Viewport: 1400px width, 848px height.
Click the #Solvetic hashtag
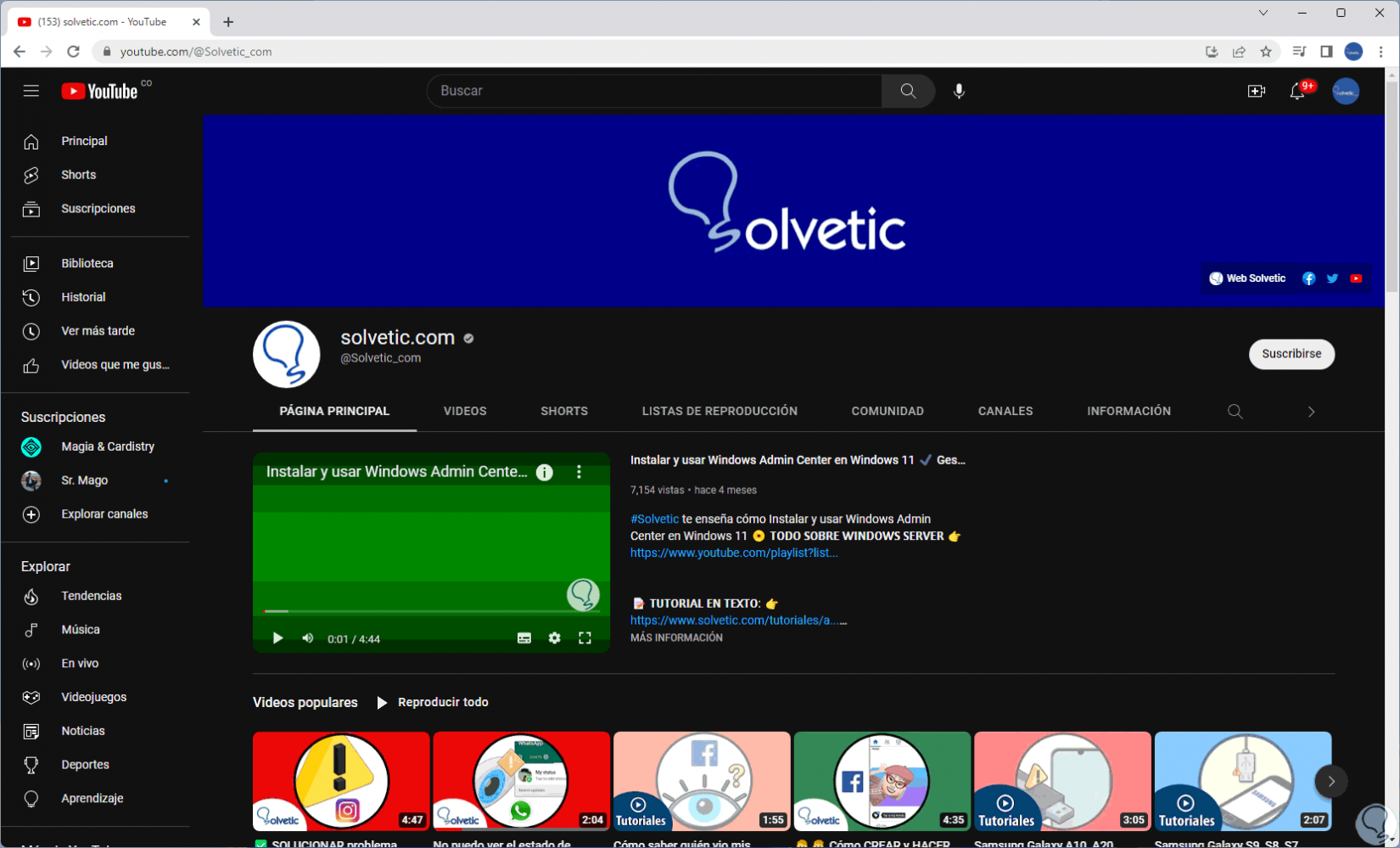coord(654,519)
